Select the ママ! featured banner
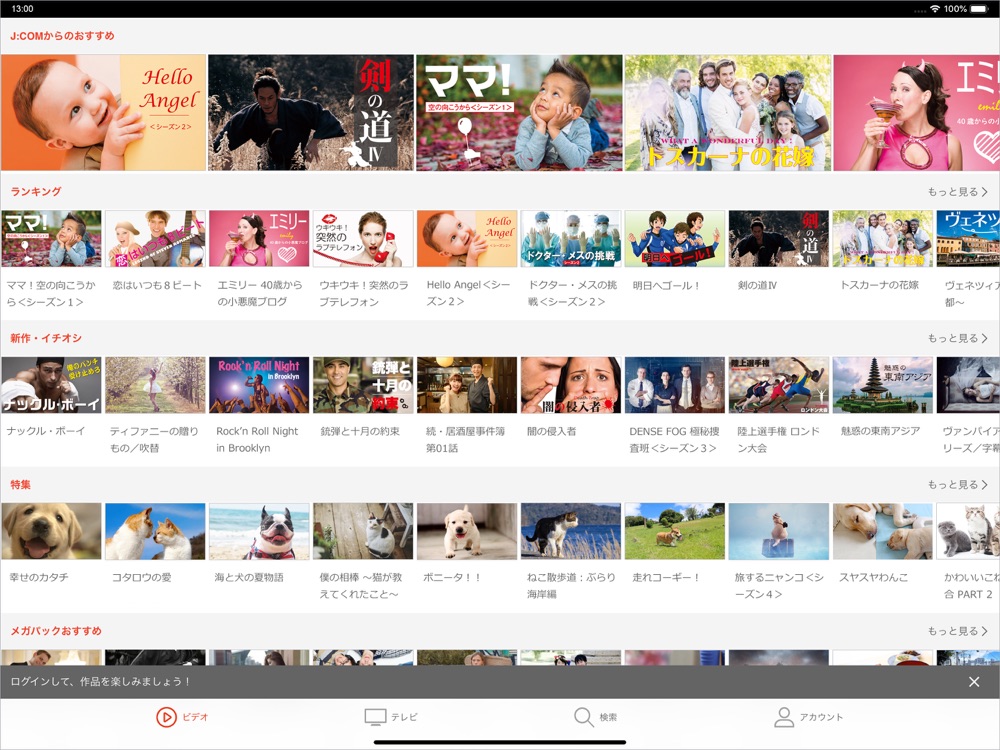This screenshot has width=1000, height=750. 519,112
